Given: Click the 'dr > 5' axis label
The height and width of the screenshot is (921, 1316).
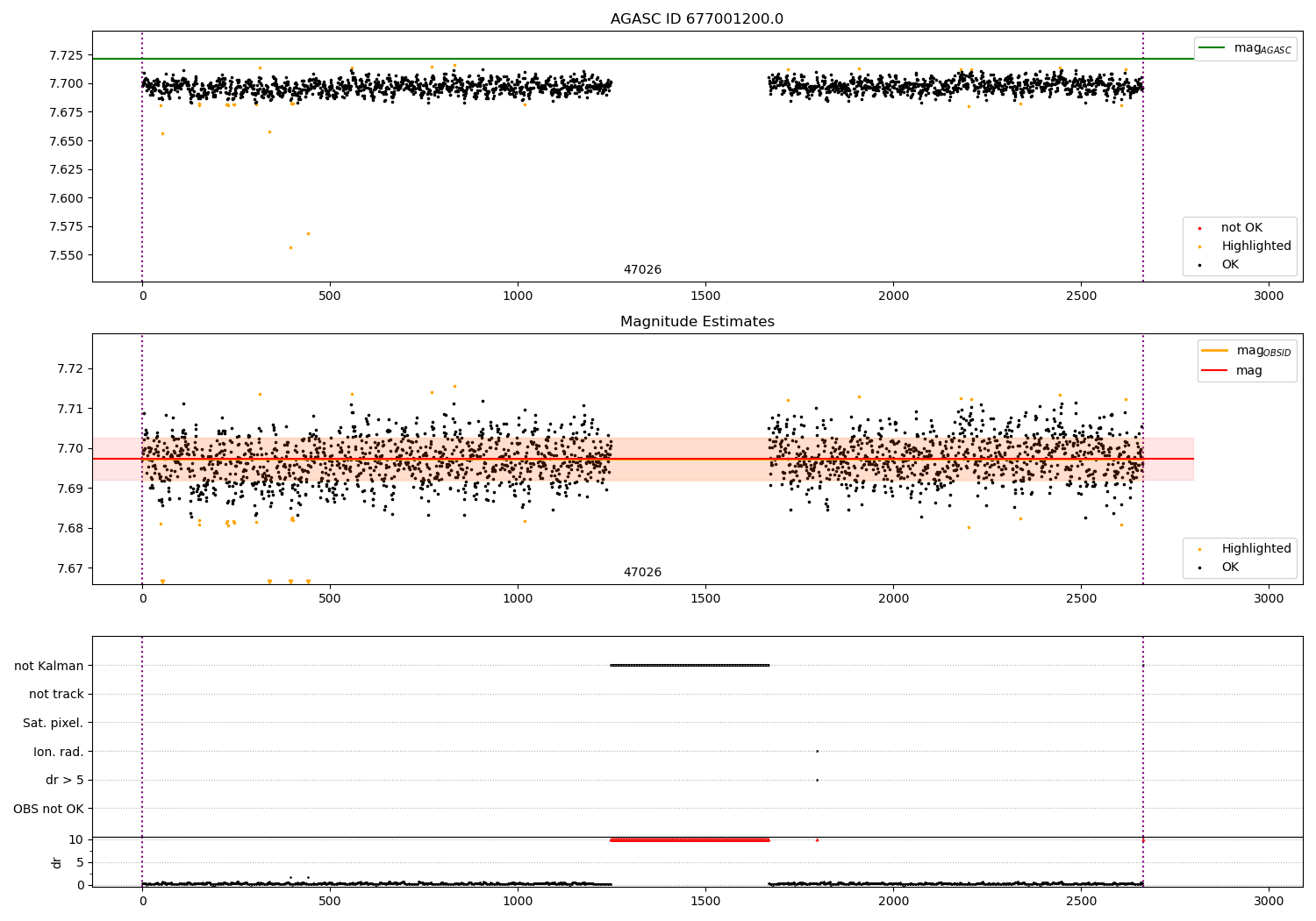Looking at the screenshot, I should tap(64, 780).
